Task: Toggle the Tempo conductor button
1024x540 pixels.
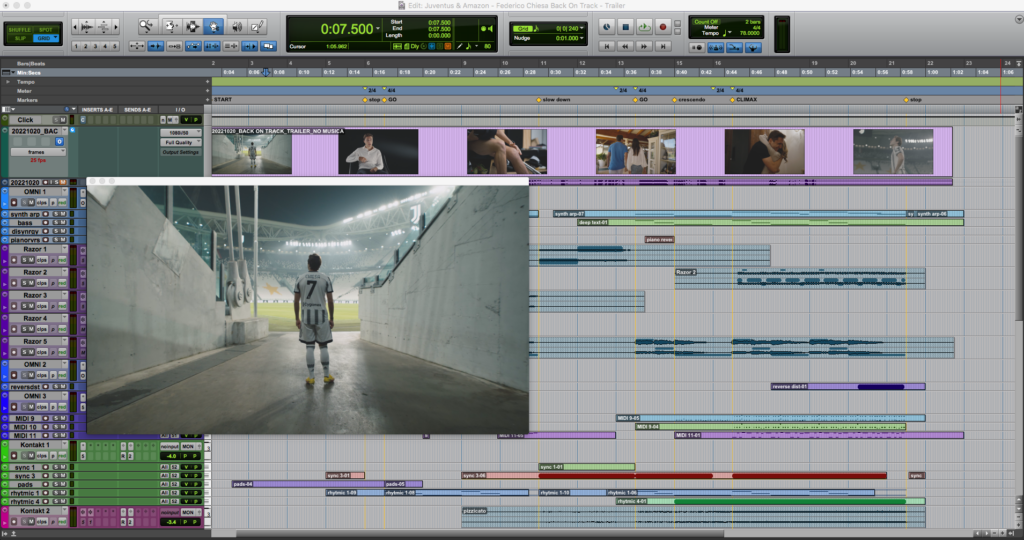Action: (x=752, y=48)
